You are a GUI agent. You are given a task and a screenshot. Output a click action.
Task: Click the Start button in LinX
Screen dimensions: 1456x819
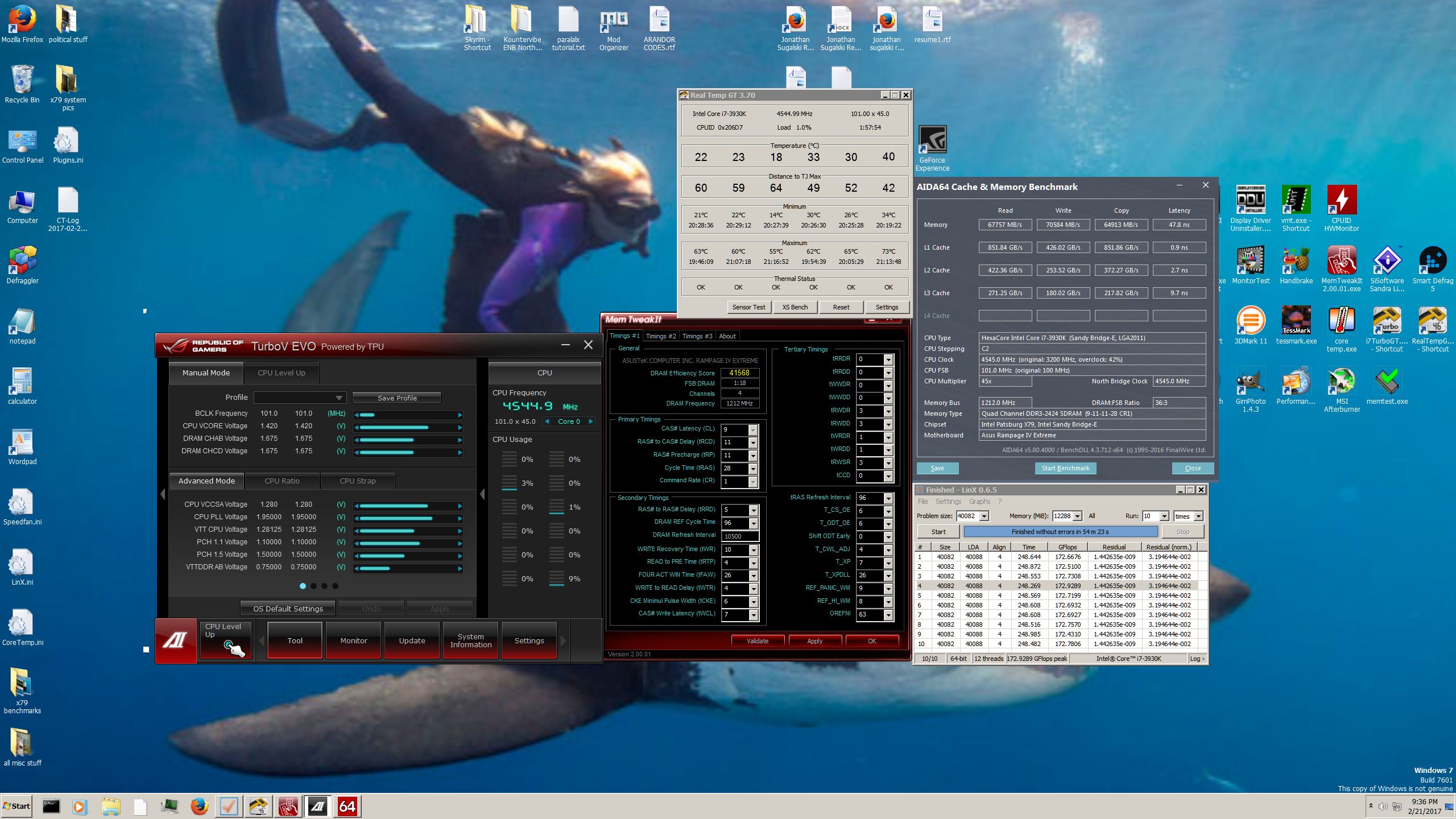[x=938, y=532]
